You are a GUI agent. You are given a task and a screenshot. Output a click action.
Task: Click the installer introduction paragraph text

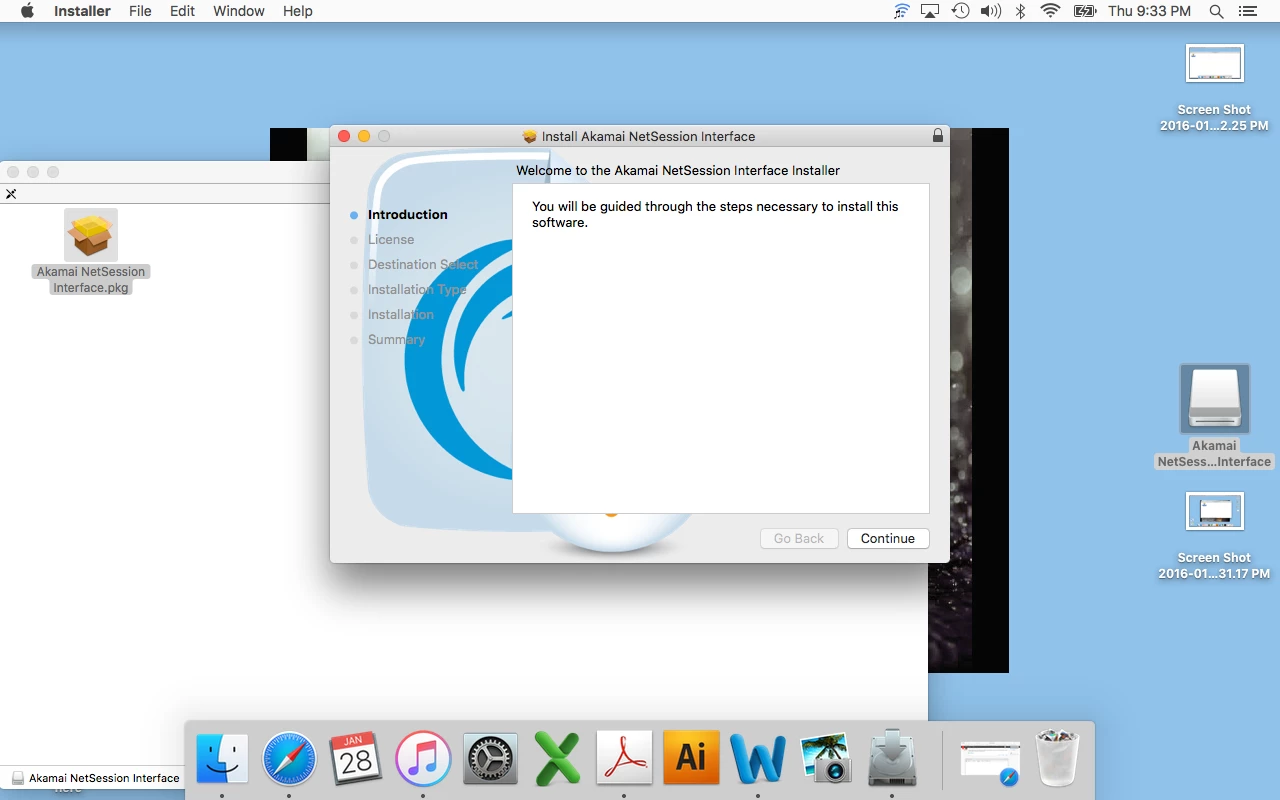(715, 214)
